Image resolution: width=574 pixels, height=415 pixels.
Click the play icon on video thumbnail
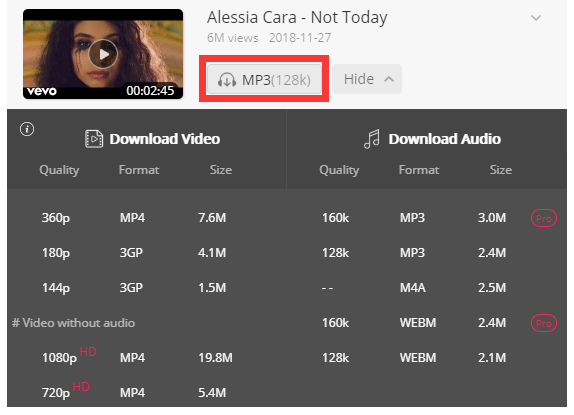coord(103,54)
